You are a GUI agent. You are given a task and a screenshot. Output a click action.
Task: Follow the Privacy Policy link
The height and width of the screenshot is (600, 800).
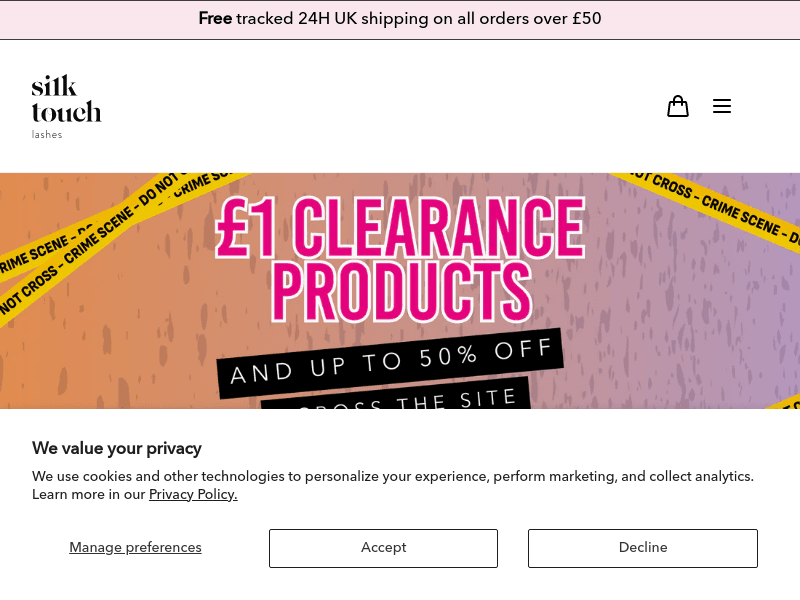[193, 494]
